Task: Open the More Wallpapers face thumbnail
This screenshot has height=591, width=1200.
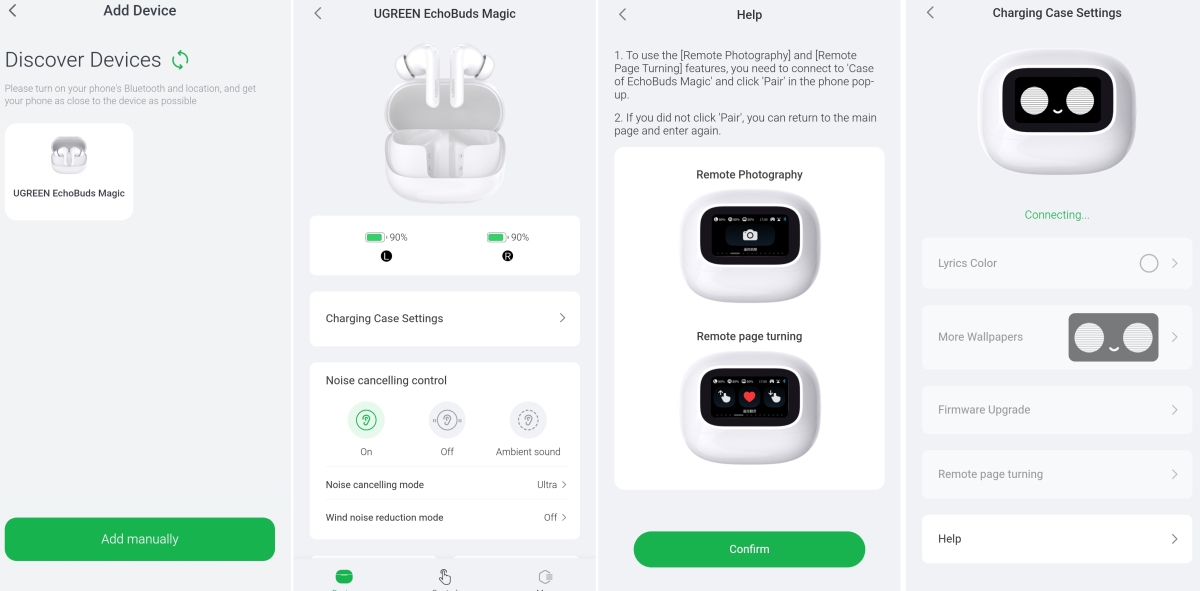Action: coord(1113,338)
